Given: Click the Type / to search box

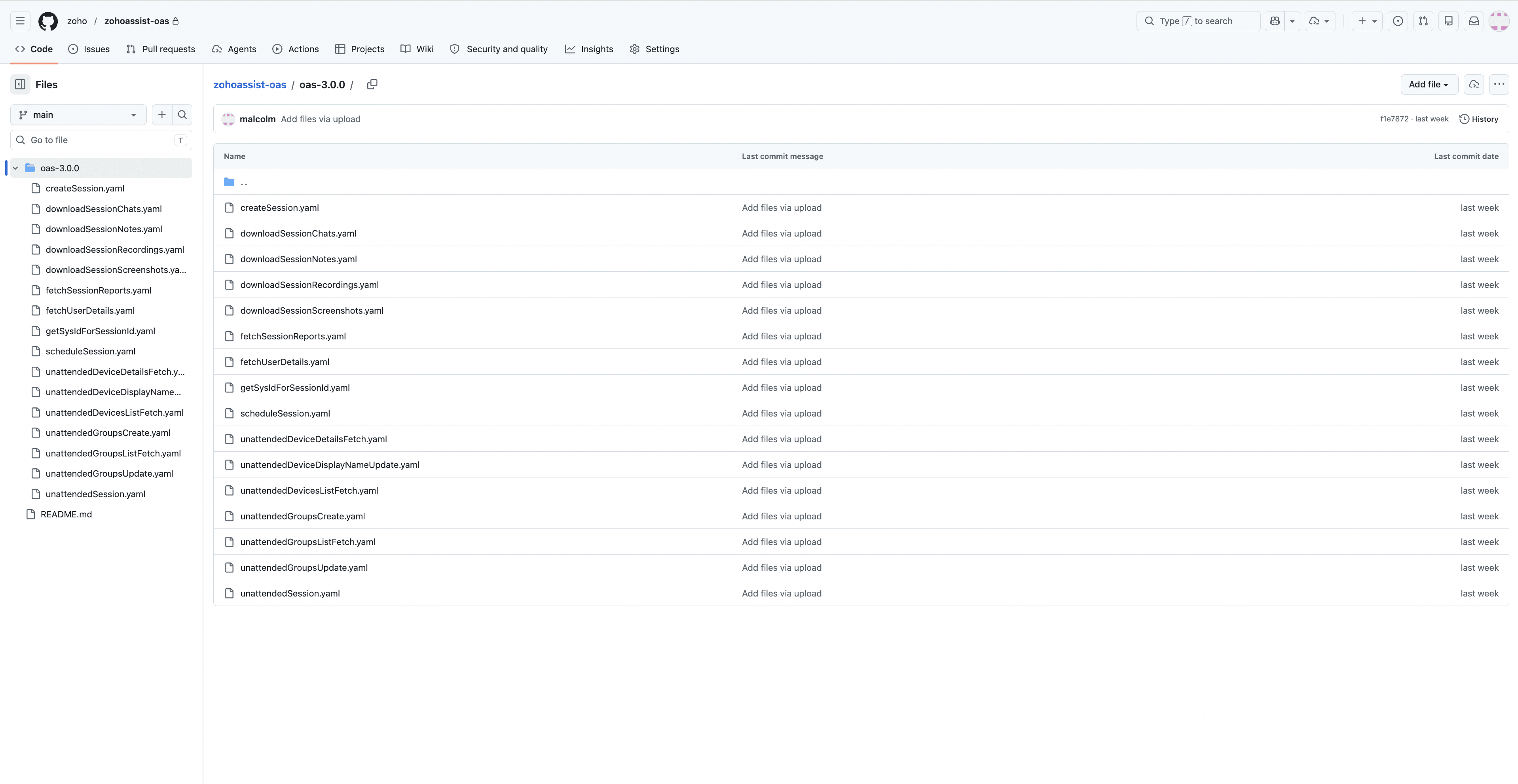Looking at the screenshot, I should tap(1198, 21).
